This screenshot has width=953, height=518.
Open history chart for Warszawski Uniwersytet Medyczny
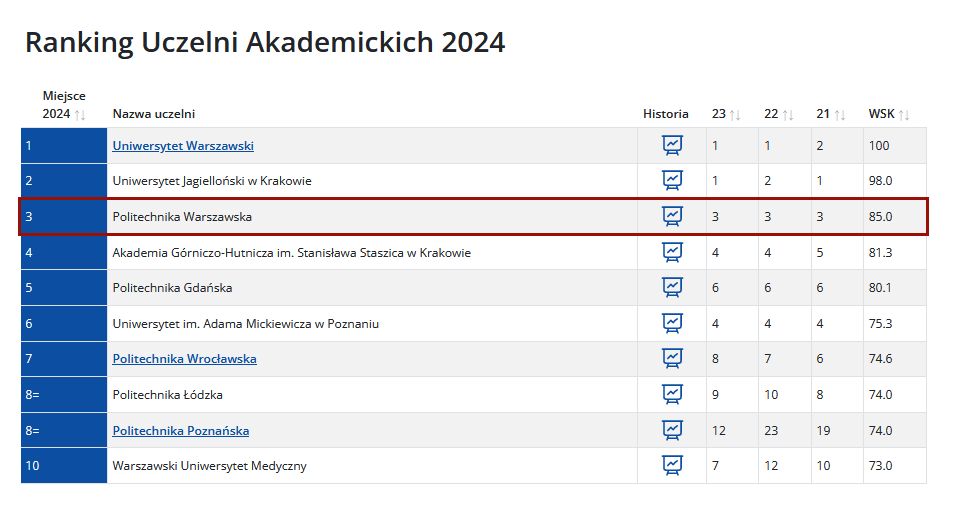point(672,466)
